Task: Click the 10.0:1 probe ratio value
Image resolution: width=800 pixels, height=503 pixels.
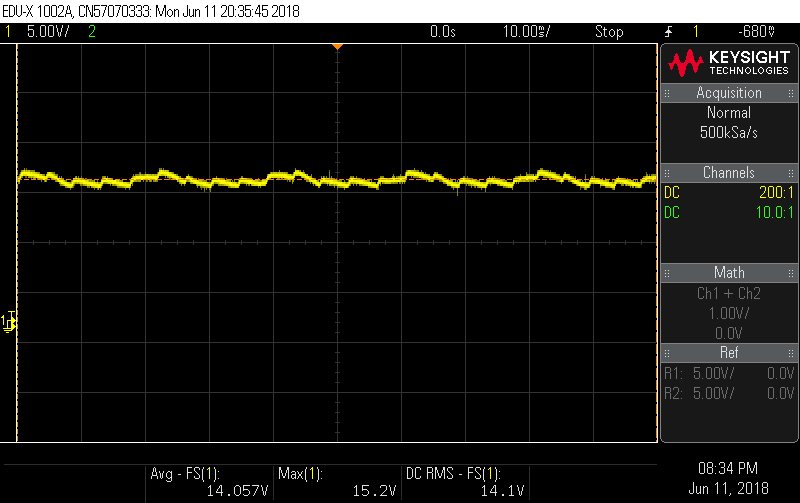Action: point(774,212)
